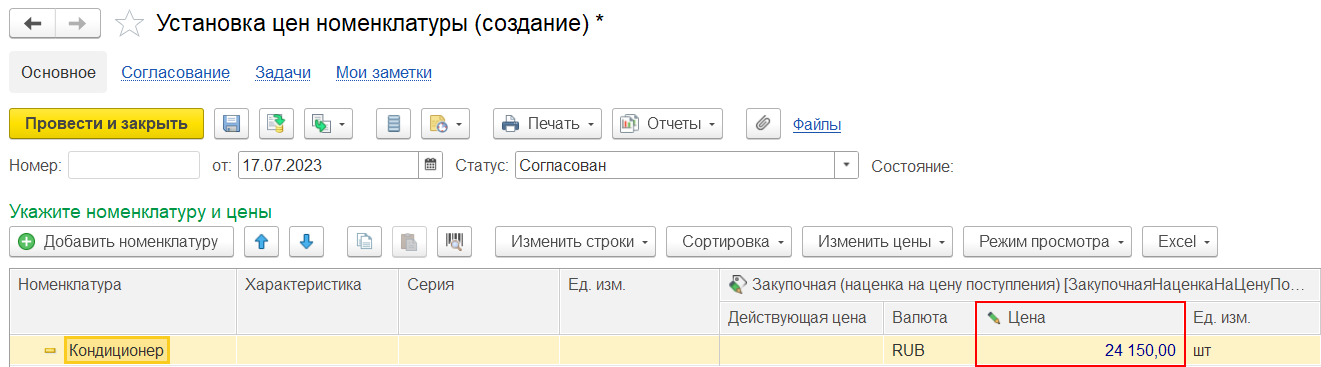
Task: Click the Номенклатура column header
Action: coord(123,302)
